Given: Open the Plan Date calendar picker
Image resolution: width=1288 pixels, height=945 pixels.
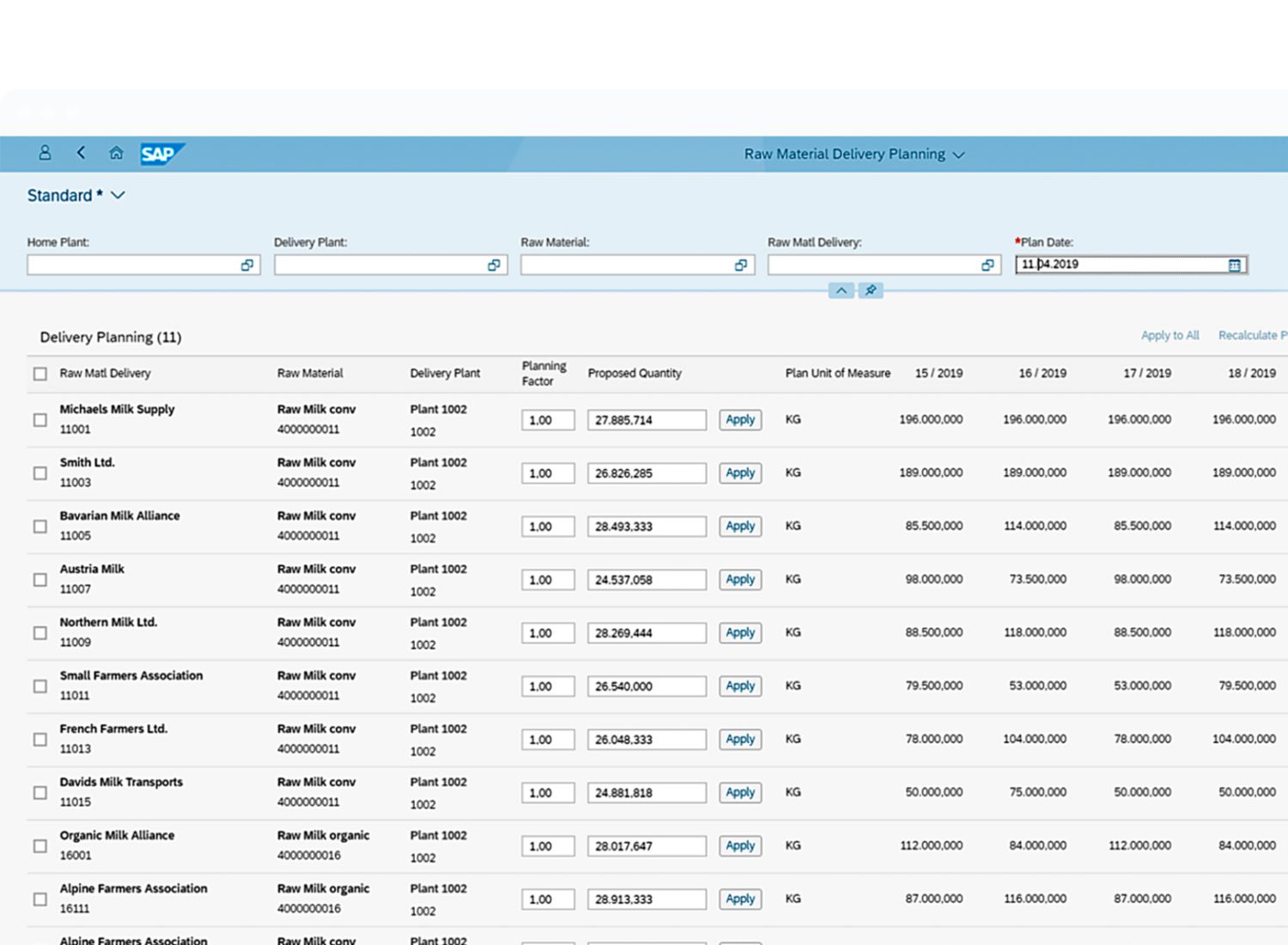Looking at the screenshot, I should 1234,265.
